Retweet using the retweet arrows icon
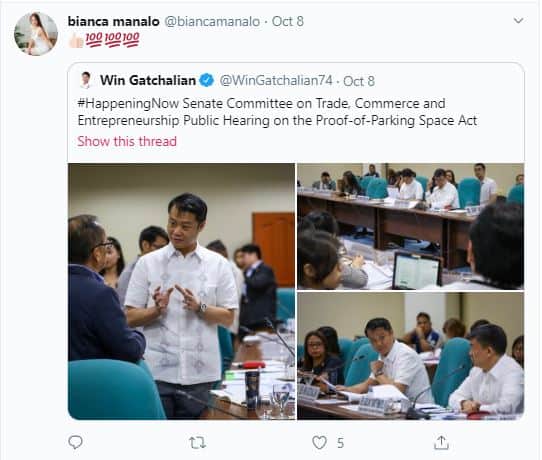This screenshot has height=460, width=542. coord(198,442)
